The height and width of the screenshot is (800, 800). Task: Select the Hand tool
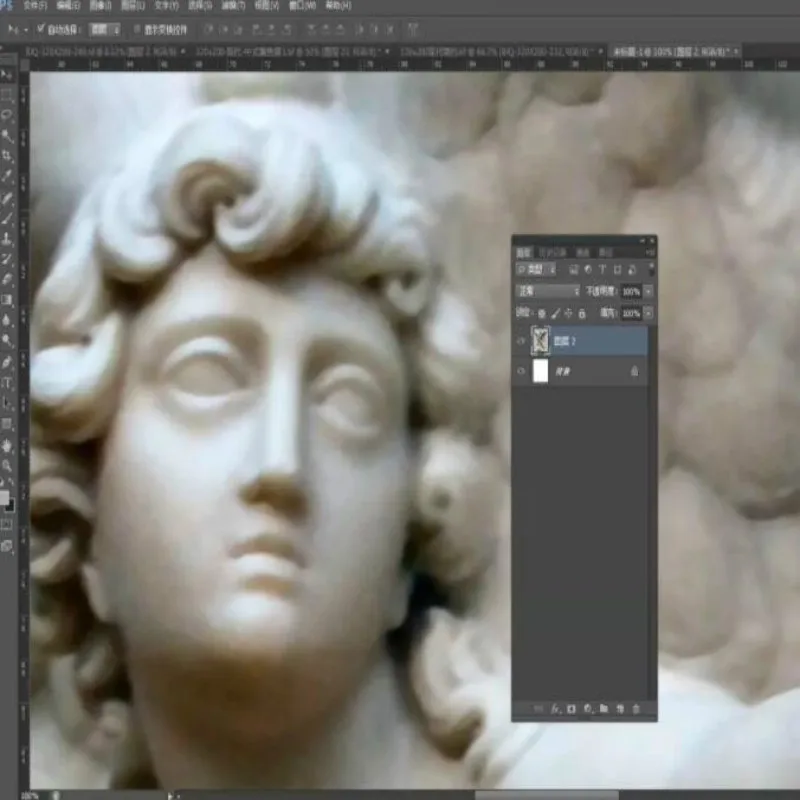(x=8, y=445)
